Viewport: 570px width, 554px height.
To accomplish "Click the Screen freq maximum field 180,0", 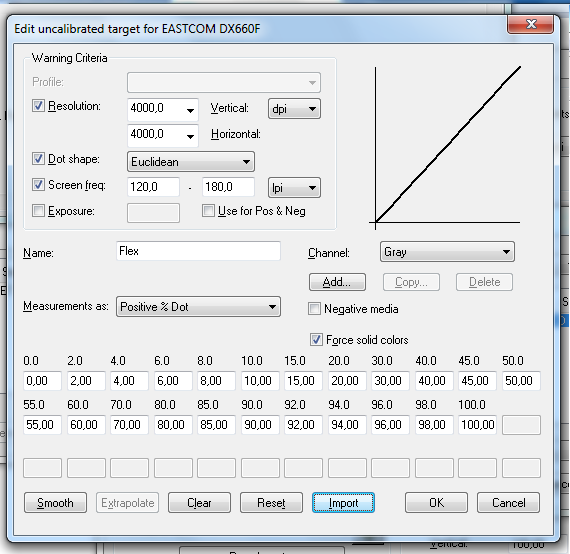I will pos(228,187).
